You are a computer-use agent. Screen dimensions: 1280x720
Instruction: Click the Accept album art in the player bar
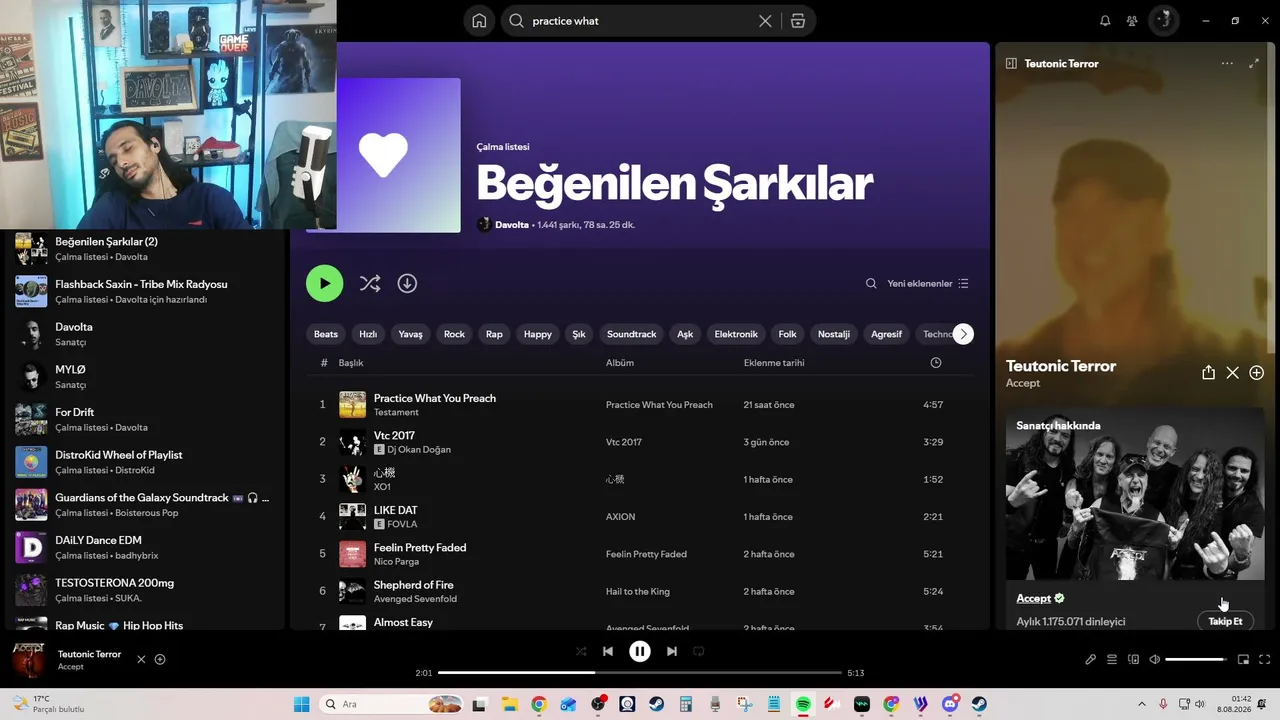(28, 660)
